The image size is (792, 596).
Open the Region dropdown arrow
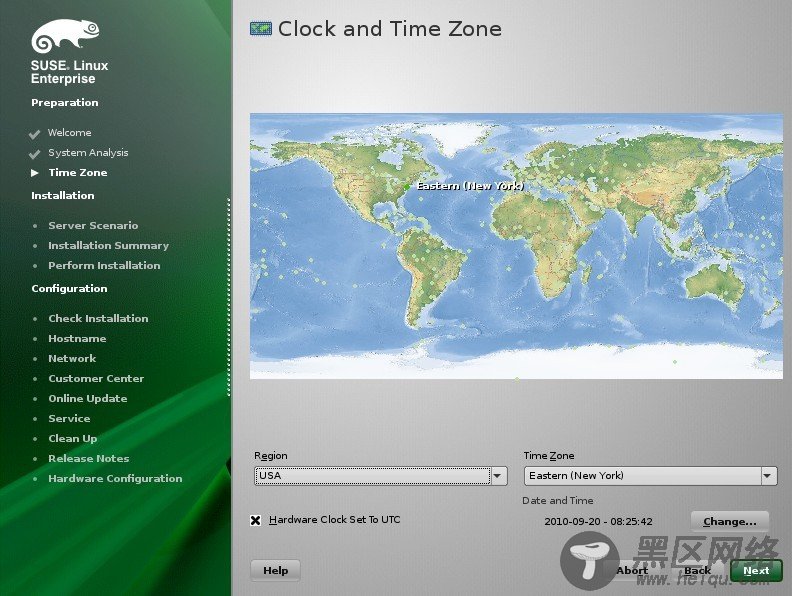pos(498,476)
